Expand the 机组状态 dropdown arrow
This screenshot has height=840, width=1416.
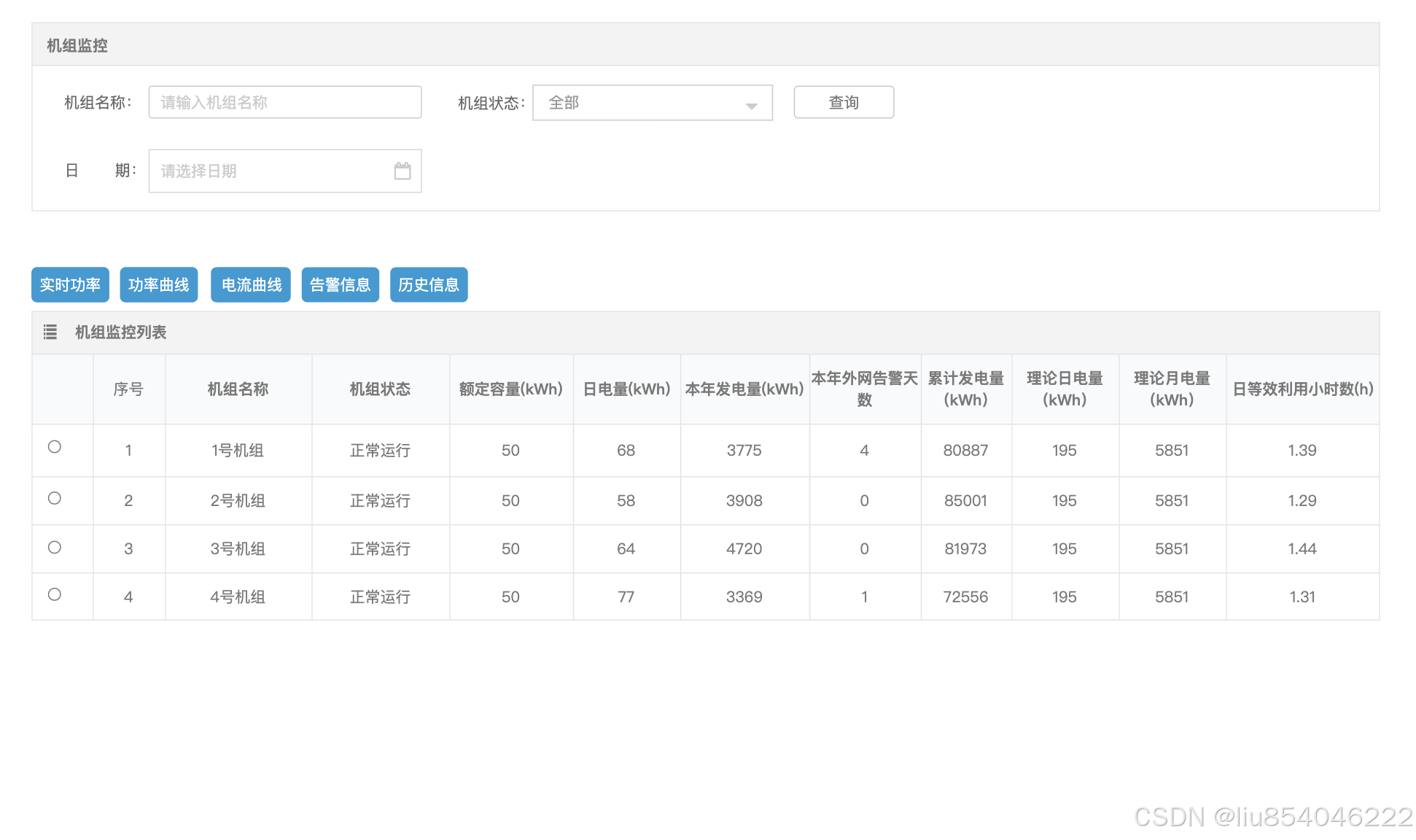coord(751,105)
